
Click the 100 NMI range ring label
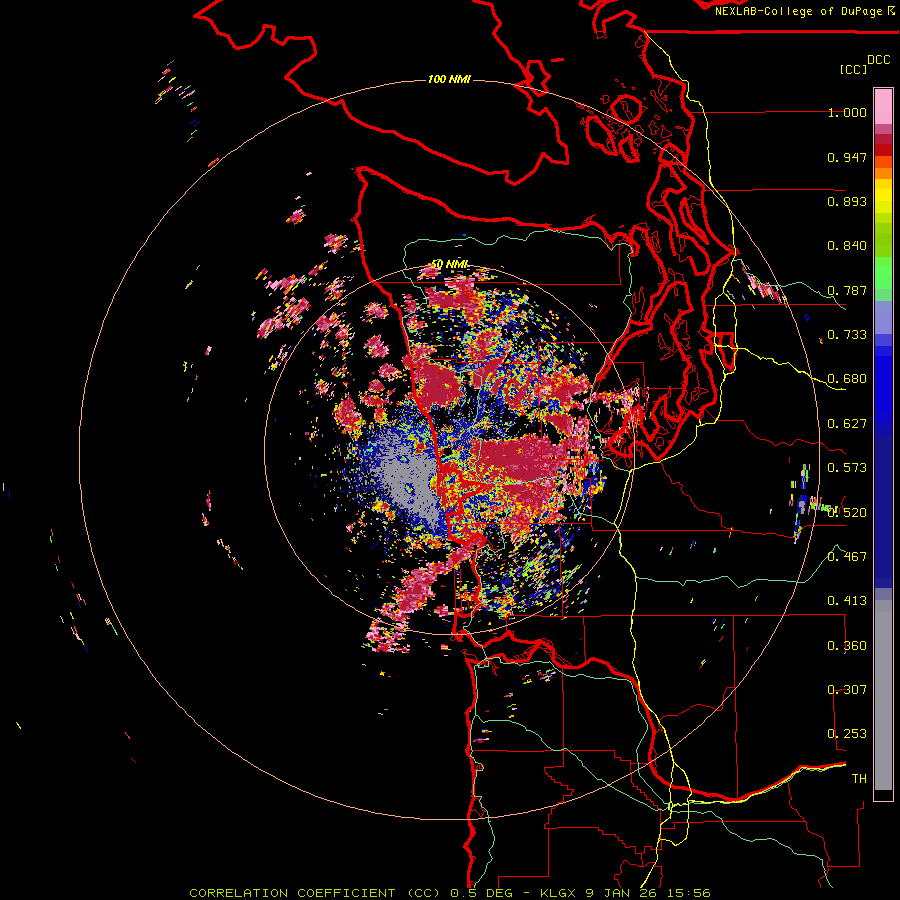449,79
